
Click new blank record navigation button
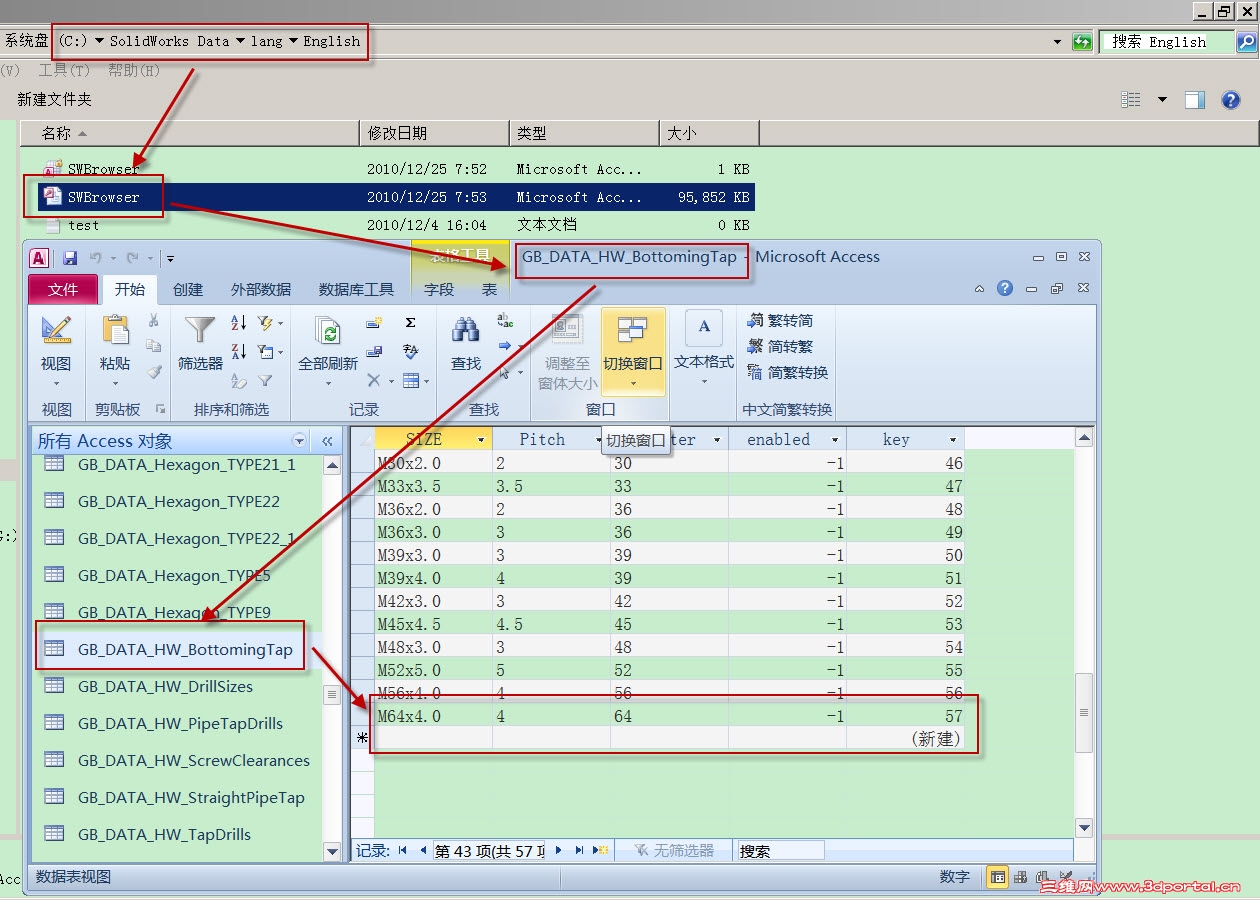(x=600, y=851)
